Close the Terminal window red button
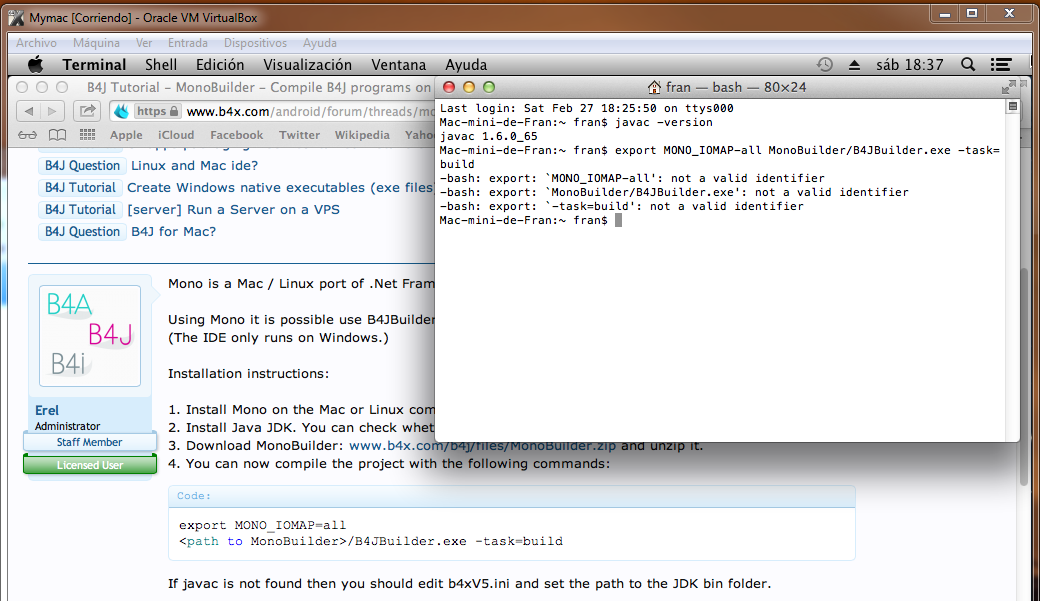 (x=449, y=87)
